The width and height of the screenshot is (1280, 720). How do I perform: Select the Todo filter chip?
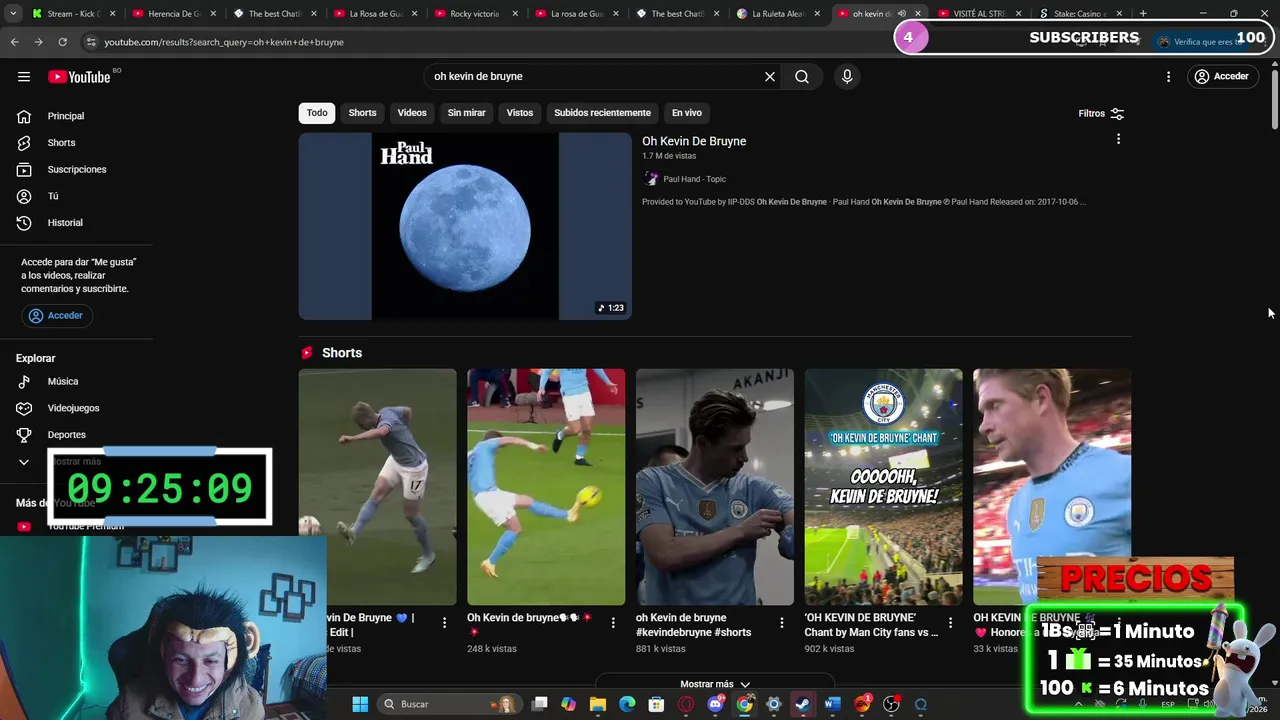pyautogui.click(x=317, y=113)
